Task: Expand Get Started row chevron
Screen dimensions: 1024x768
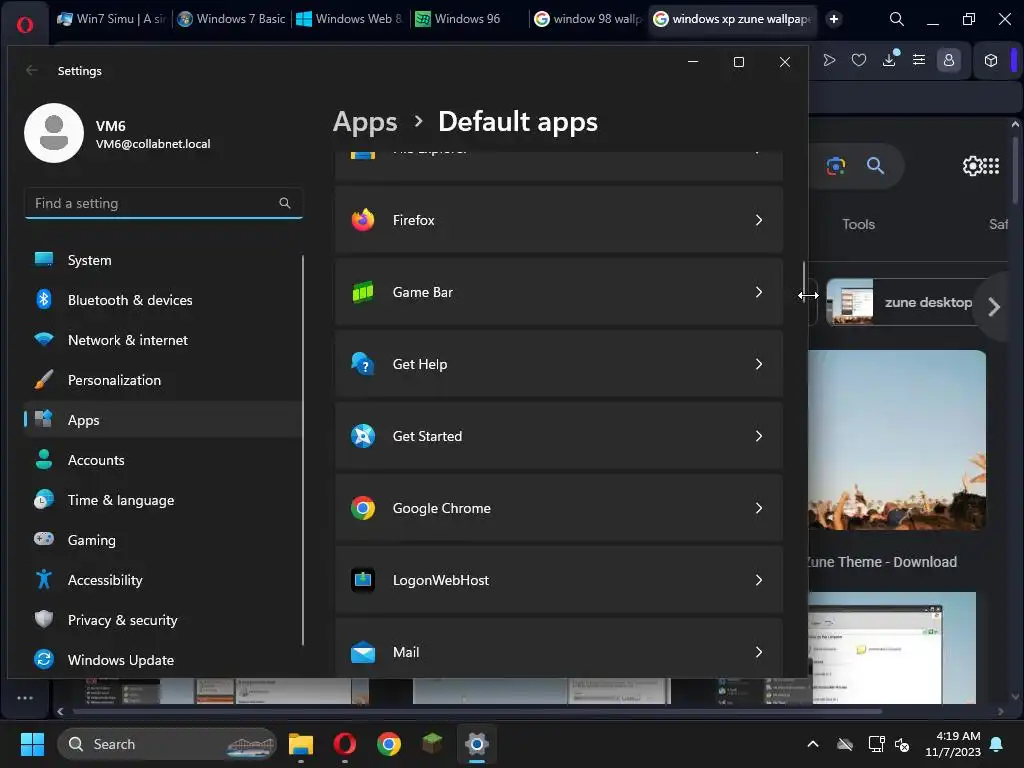Action: 758,436
